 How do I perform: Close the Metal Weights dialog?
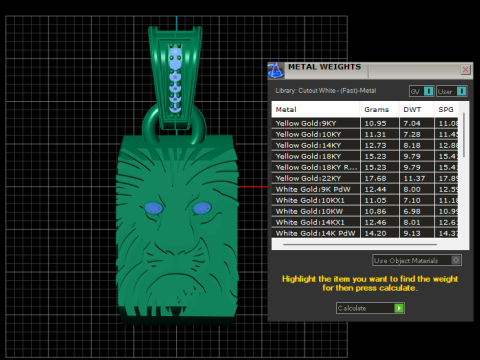(465, 70)
